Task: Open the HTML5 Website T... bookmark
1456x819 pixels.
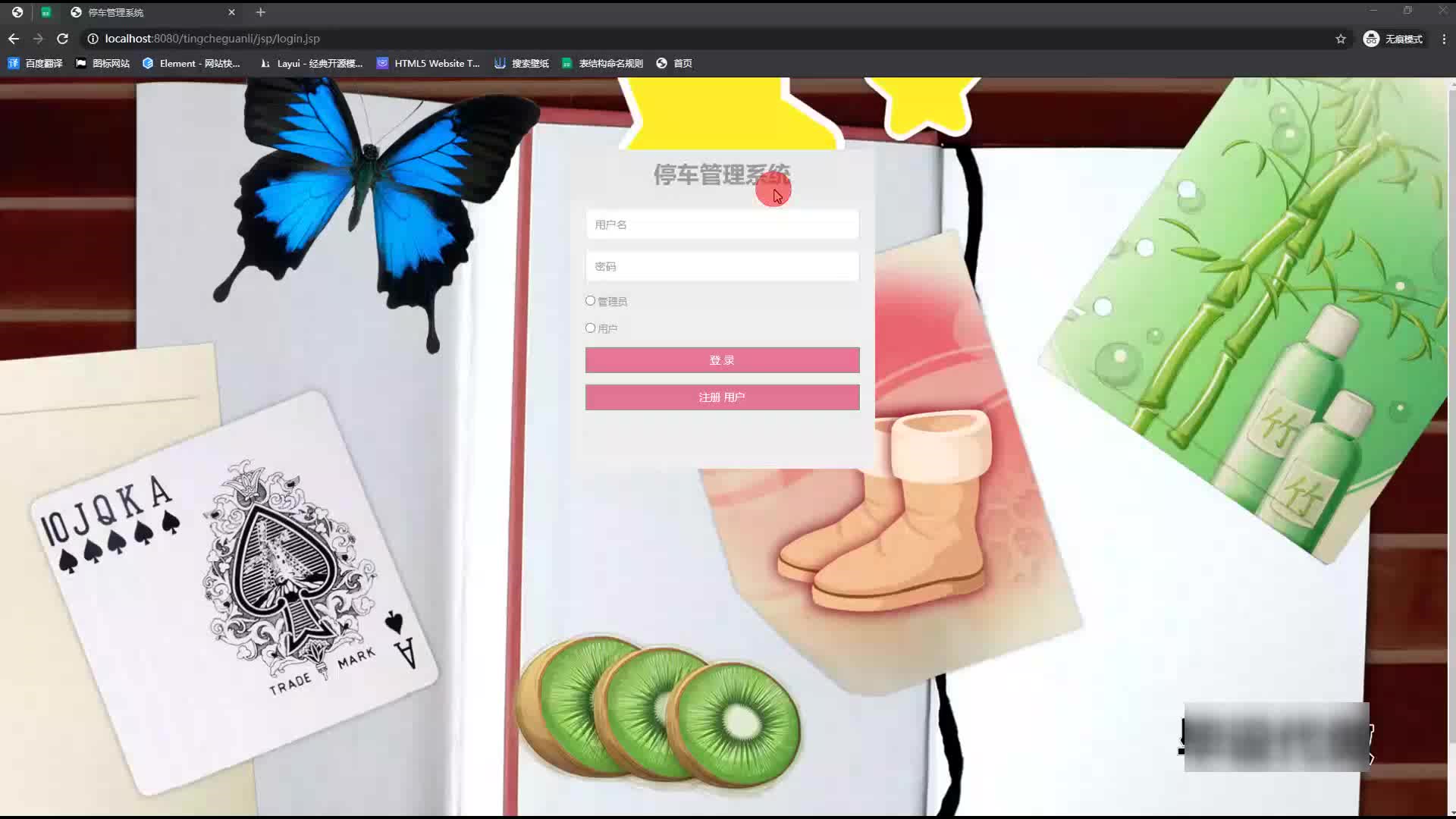Action: 428,64
